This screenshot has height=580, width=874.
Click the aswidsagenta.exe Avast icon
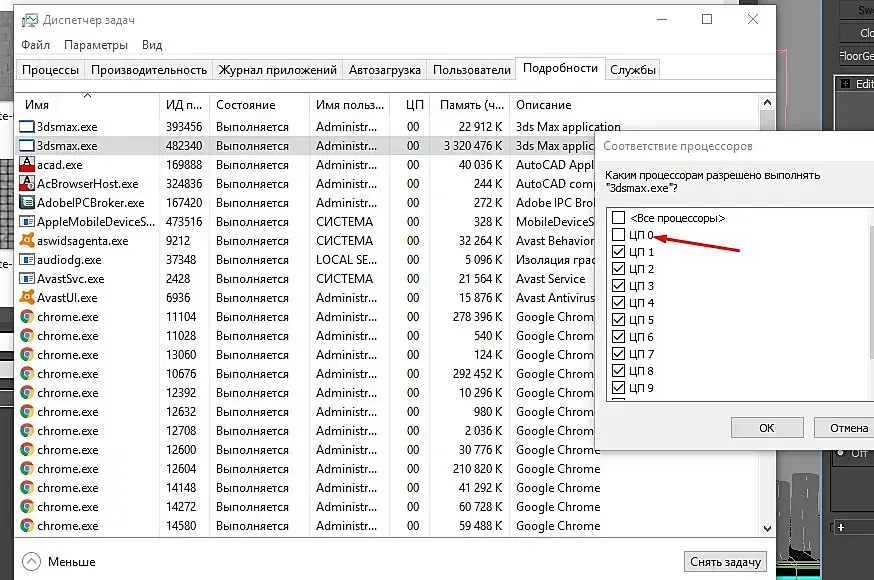coord(27,240)
